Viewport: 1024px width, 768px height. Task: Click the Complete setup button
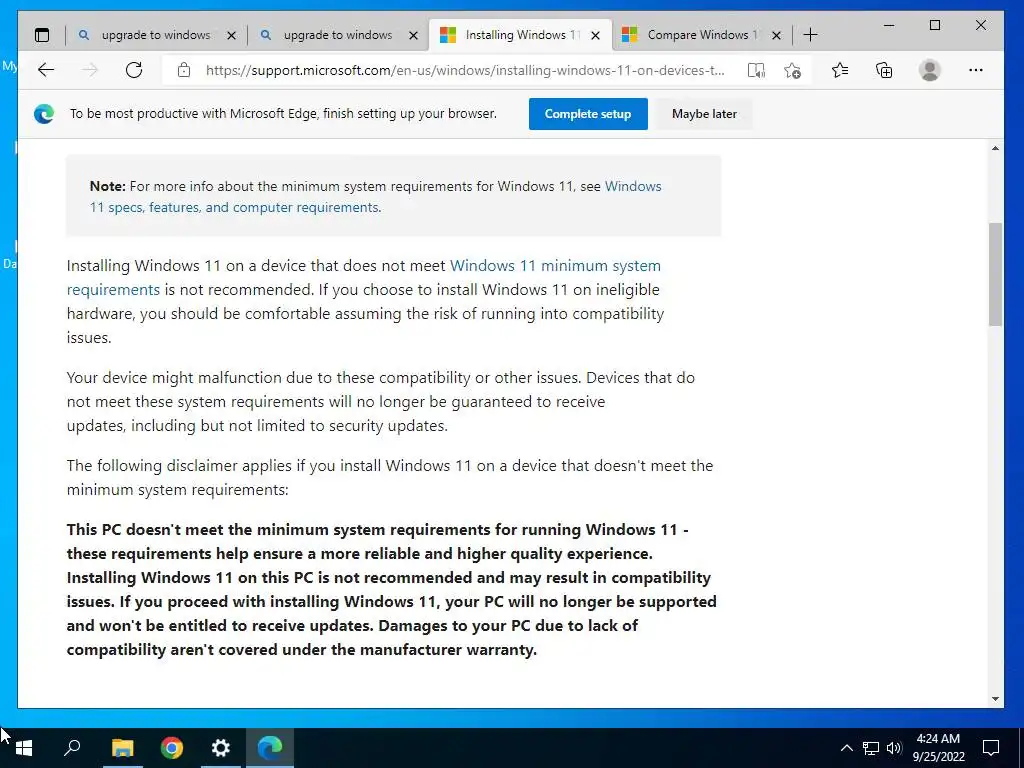click(588, 114)
